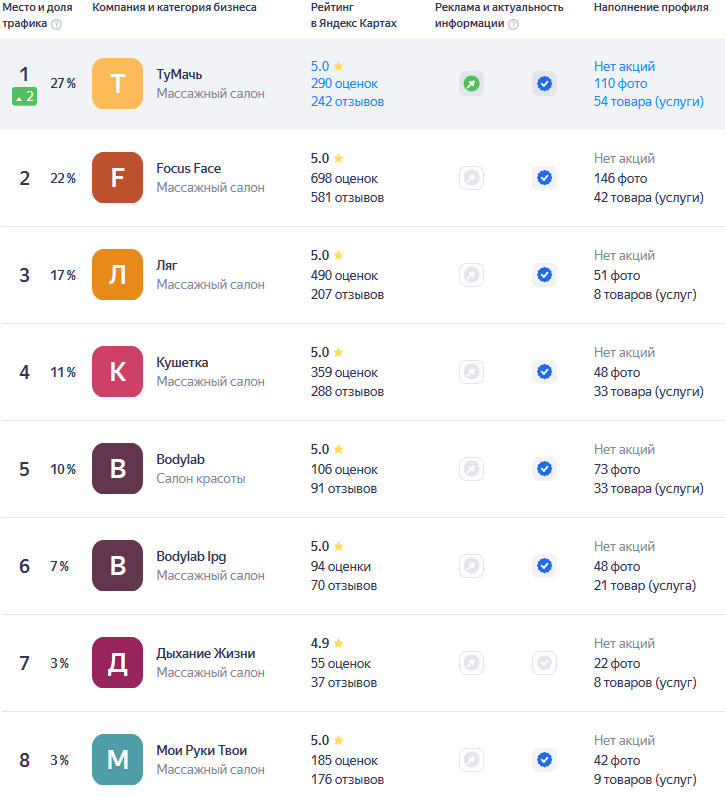Click the '73 фото' text

tap(617, 470)
